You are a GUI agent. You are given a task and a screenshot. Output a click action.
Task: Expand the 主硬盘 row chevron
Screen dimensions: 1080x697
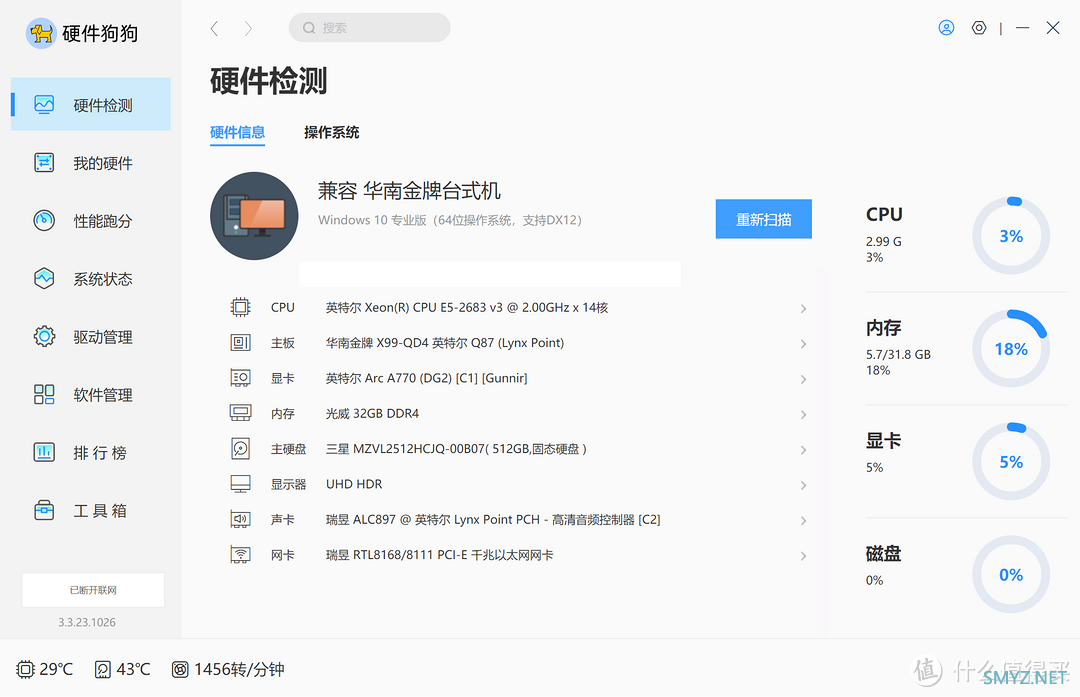[803, 449]
